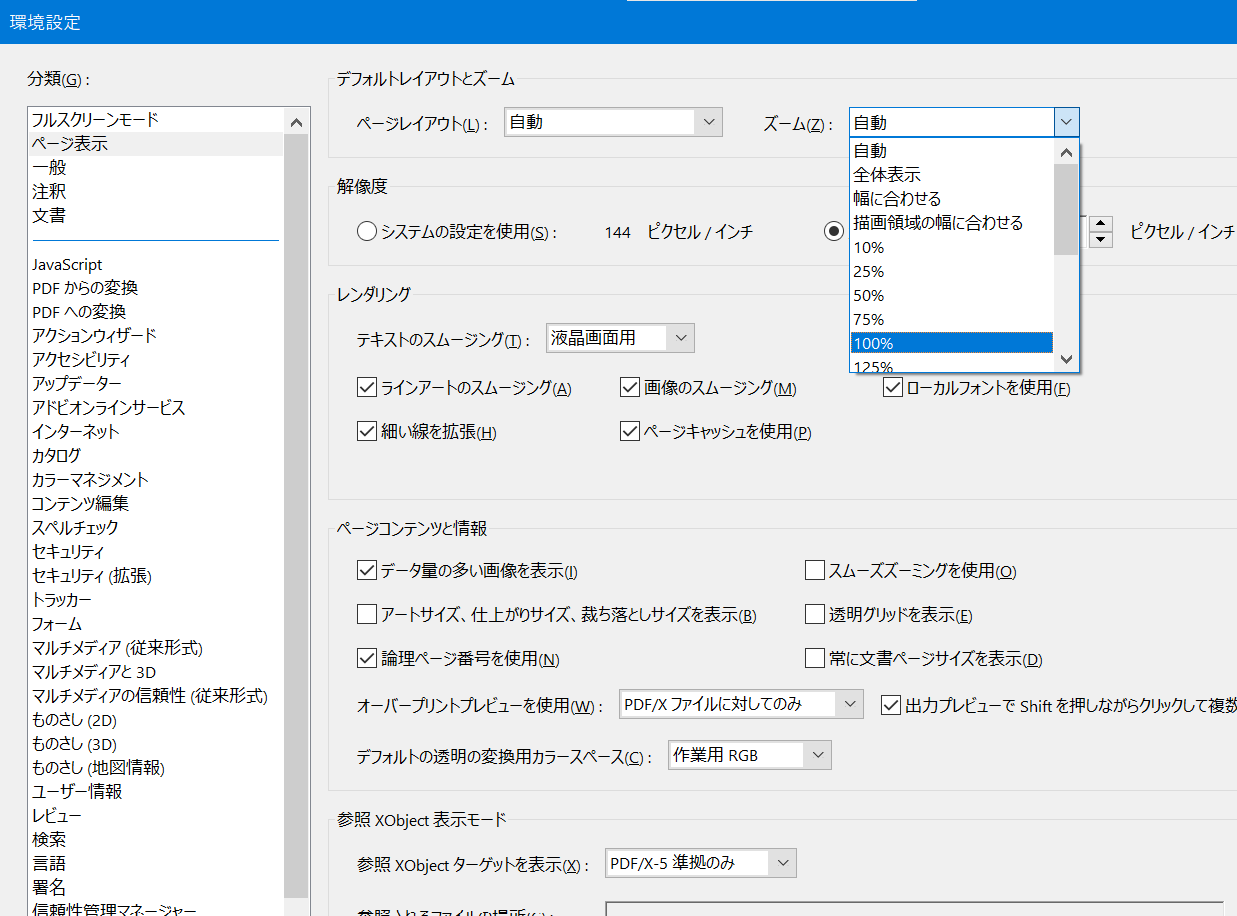
Task: Collapse the ズーム combo box arrow
Action: tap(1067, 123)
